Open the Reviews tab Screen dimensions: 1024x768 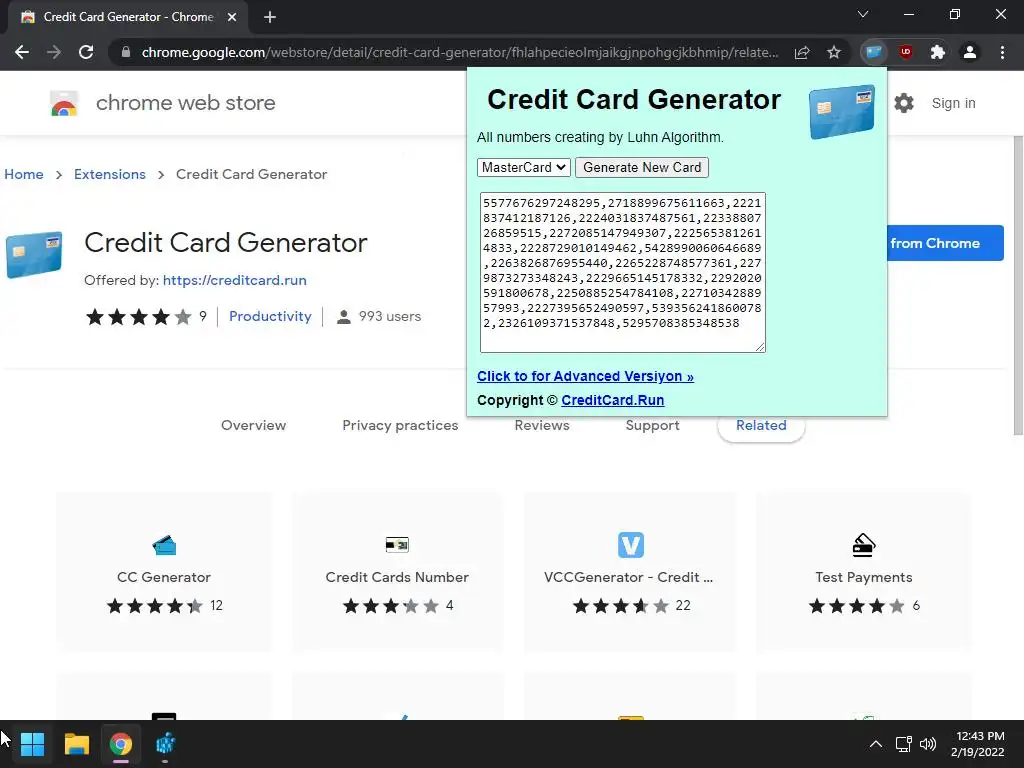542,425
